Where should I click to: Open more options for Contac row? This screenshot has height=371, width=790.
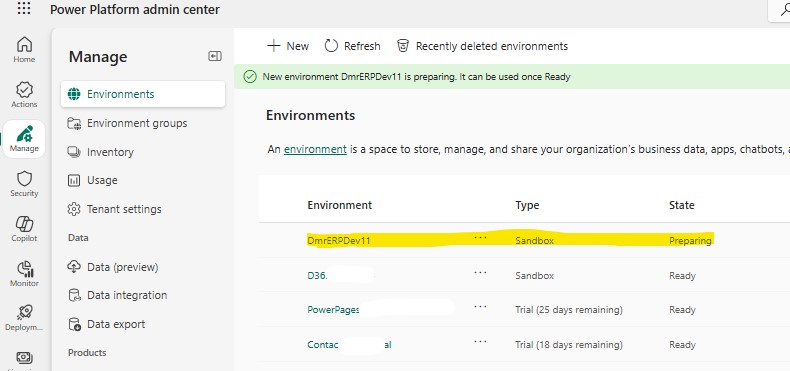click(x=481, y=342)
